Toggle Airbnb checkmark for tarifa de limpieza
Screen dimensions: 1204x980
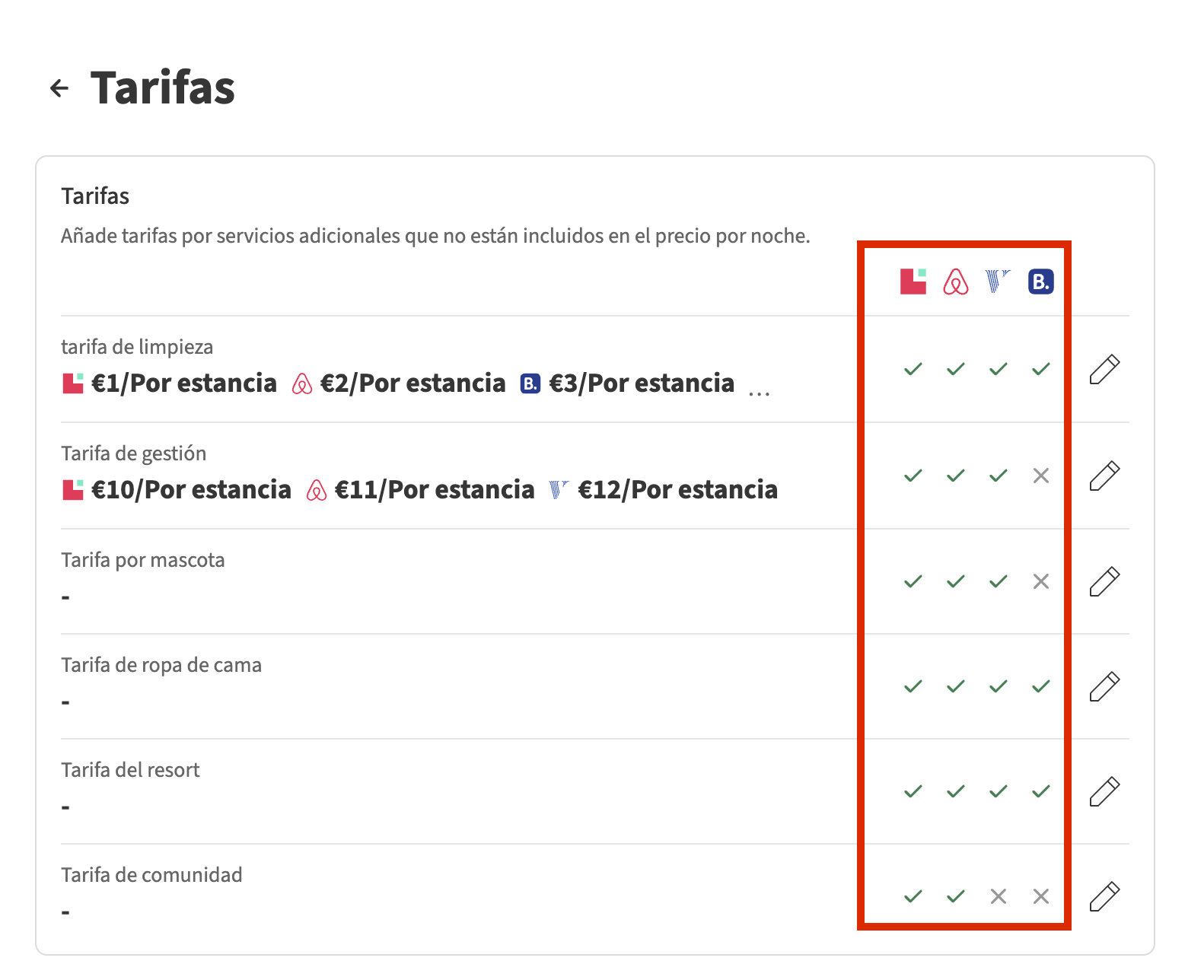(x=956, y=370)
